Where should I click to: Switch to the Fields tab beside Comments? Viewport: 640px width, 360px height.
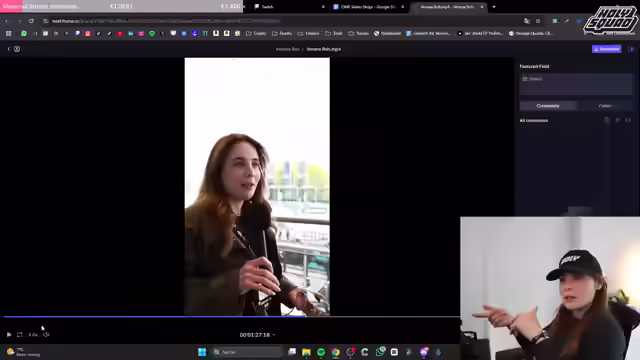(605, 106)
